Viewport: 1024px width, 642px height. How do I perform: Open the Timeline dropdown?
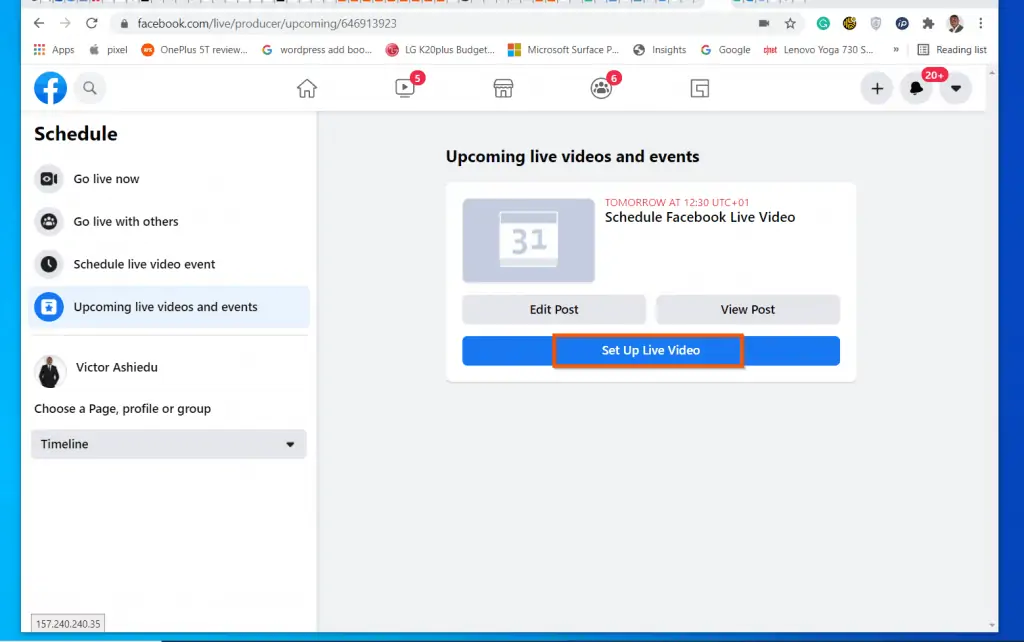click(x=168, y=444)
